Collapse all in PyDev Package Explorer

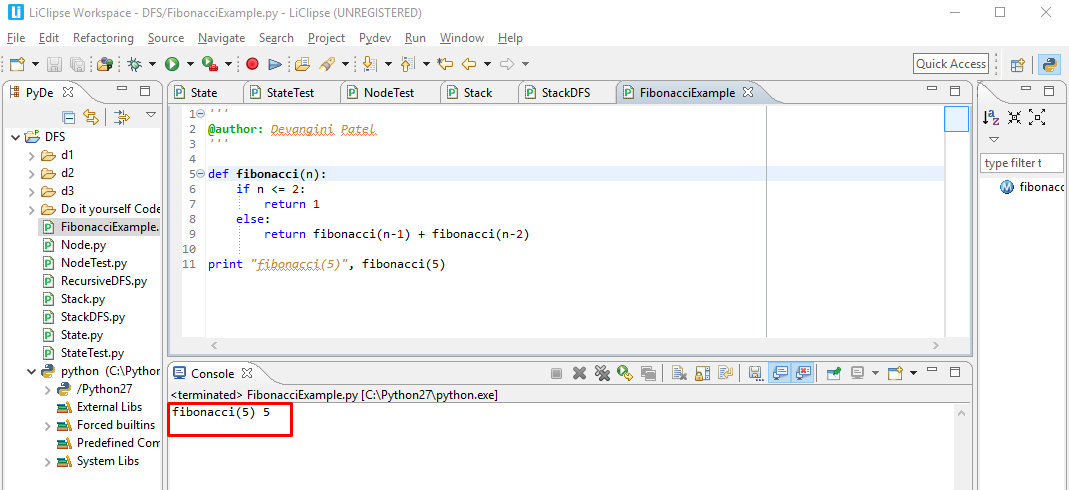69,117
